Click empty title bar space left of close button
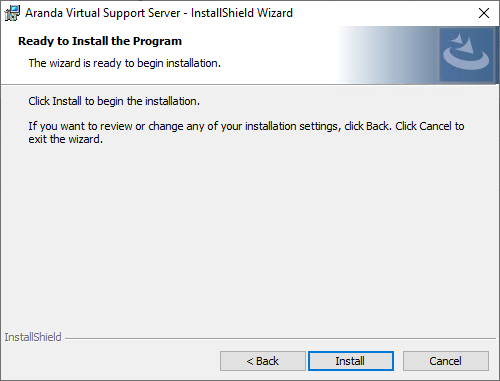This screenshot has height=381, width=500. point(383,13)
